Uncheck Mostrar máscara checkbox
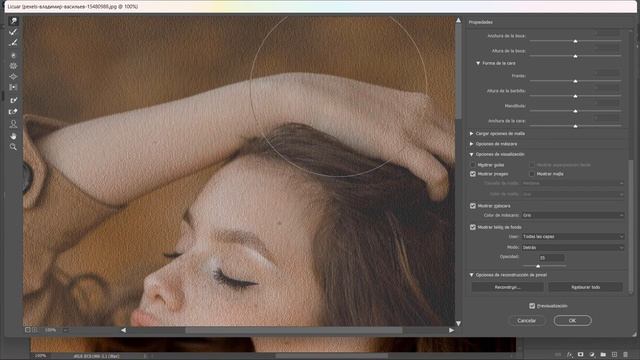Viewport: 640px width, 360px height. [x=473, y=206]
